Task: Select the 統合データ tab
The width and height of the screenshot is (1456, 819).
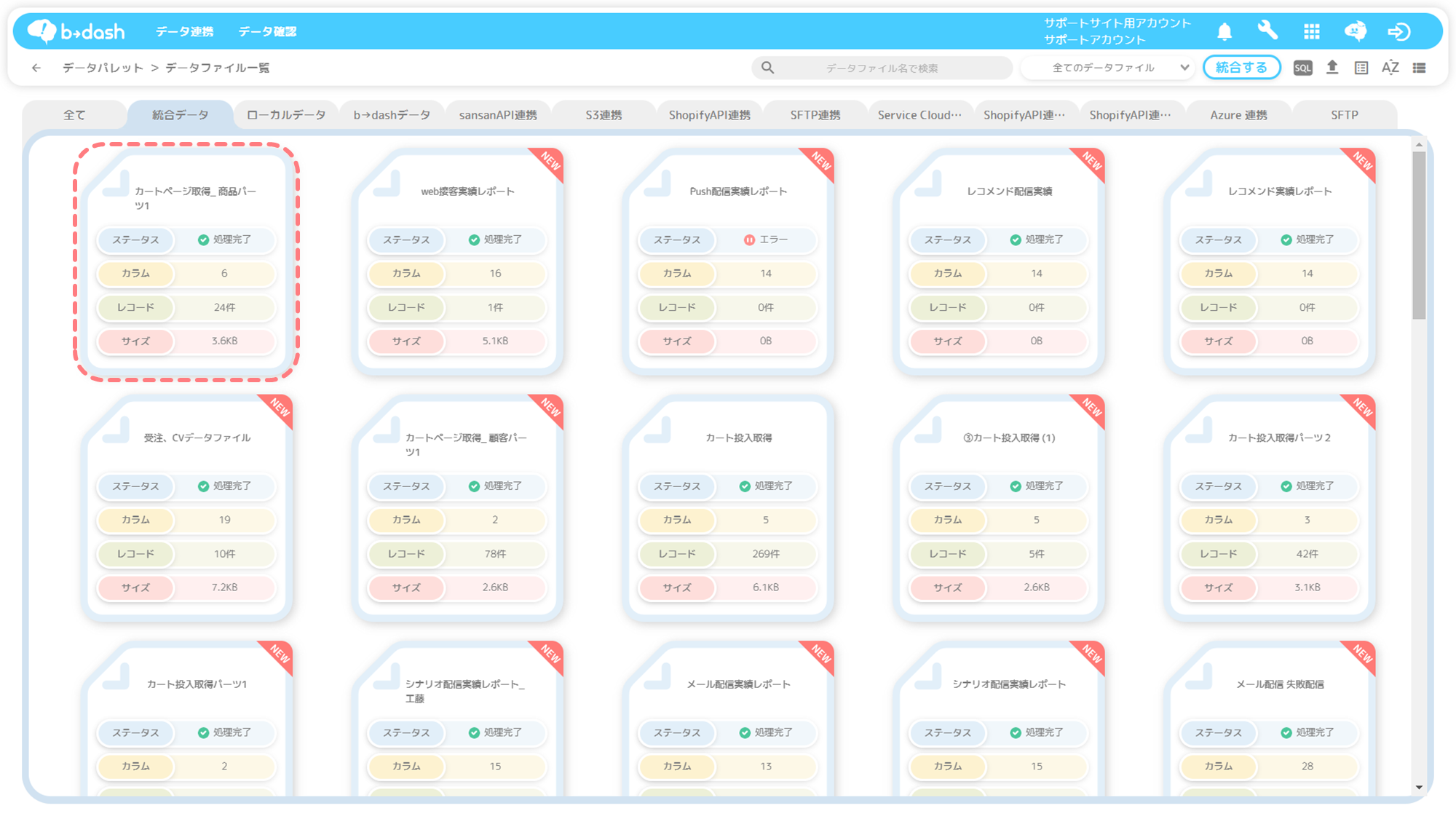Action: (181, 115)
